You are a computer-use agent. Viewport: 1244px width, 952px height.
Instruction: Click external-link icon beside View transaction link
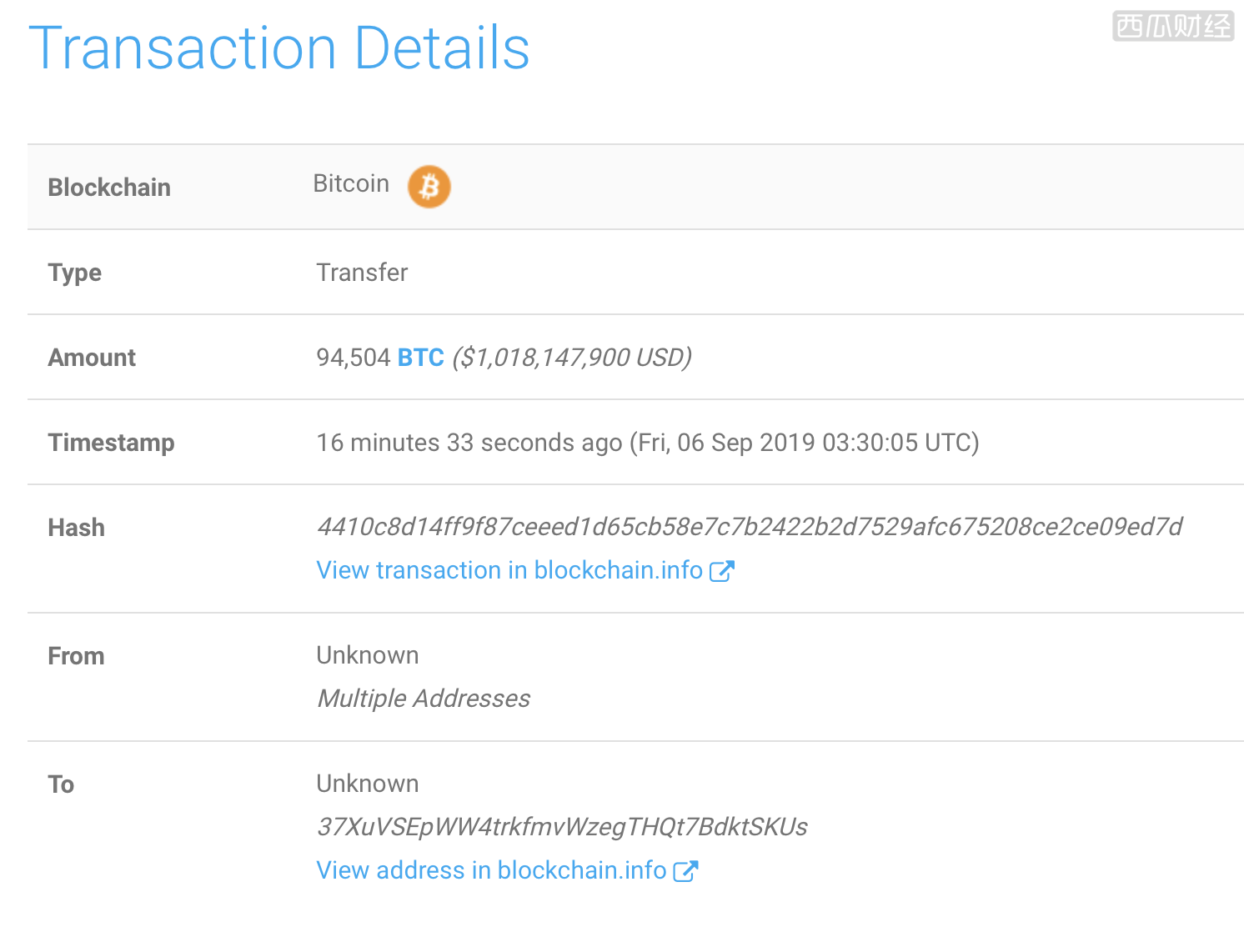pos(721,571)
